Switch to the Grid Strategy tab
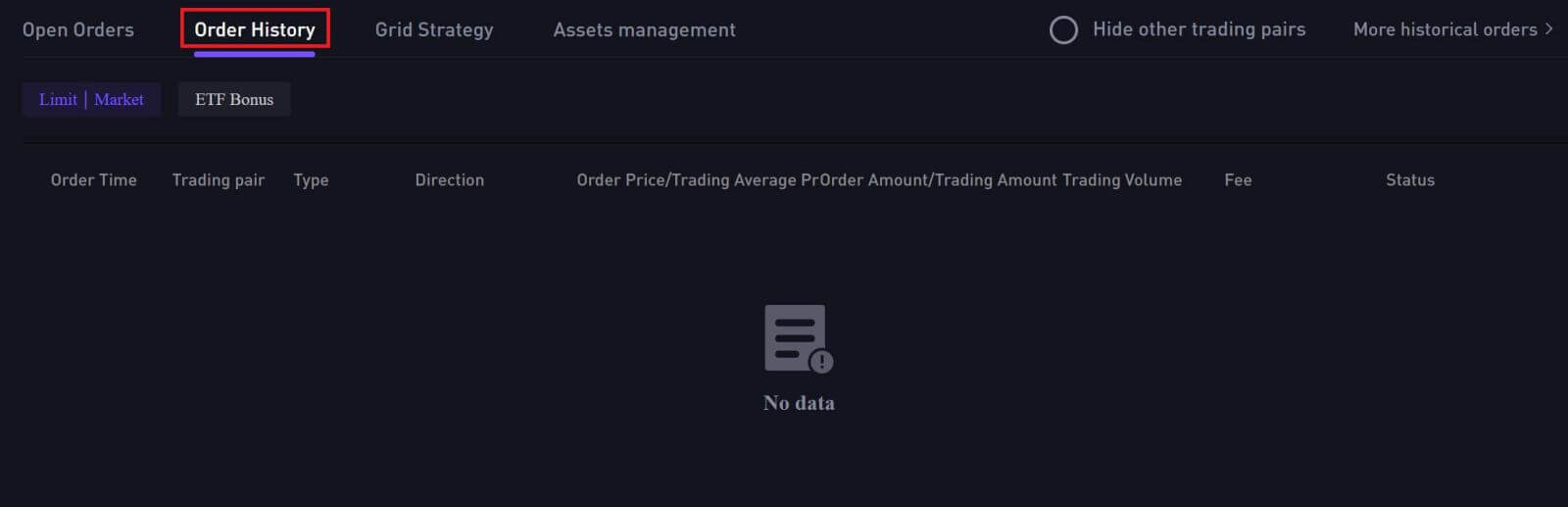The height and width of the screenshot is (507, 1568). 434,30
